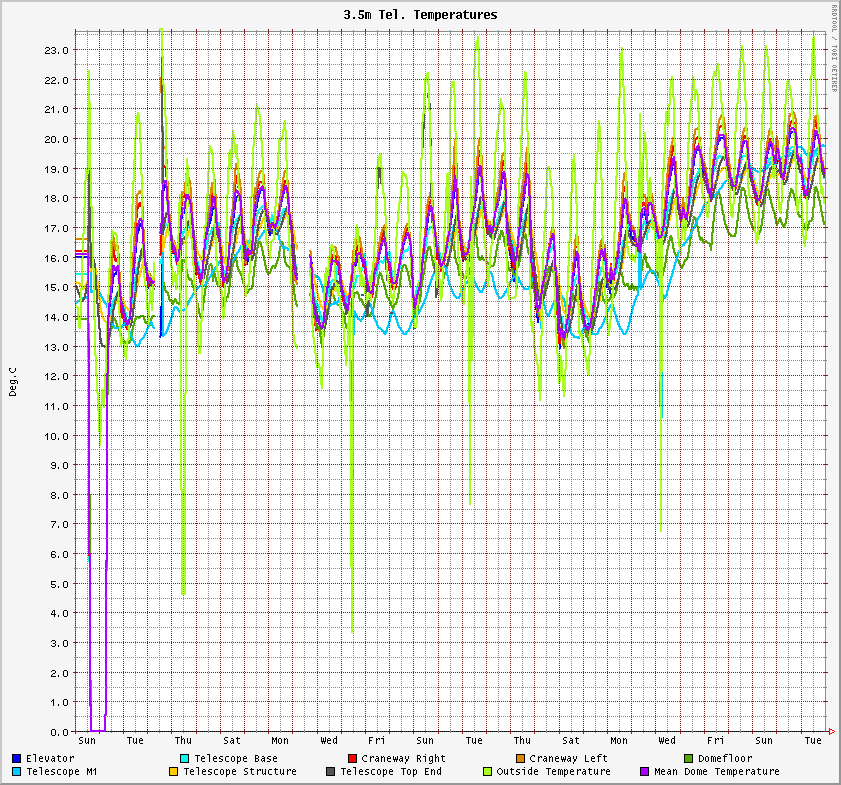Click the Outside Temperature legend swatch
Image resolution: width=841 pixels, height=785 pixels.
click(487, 772)
